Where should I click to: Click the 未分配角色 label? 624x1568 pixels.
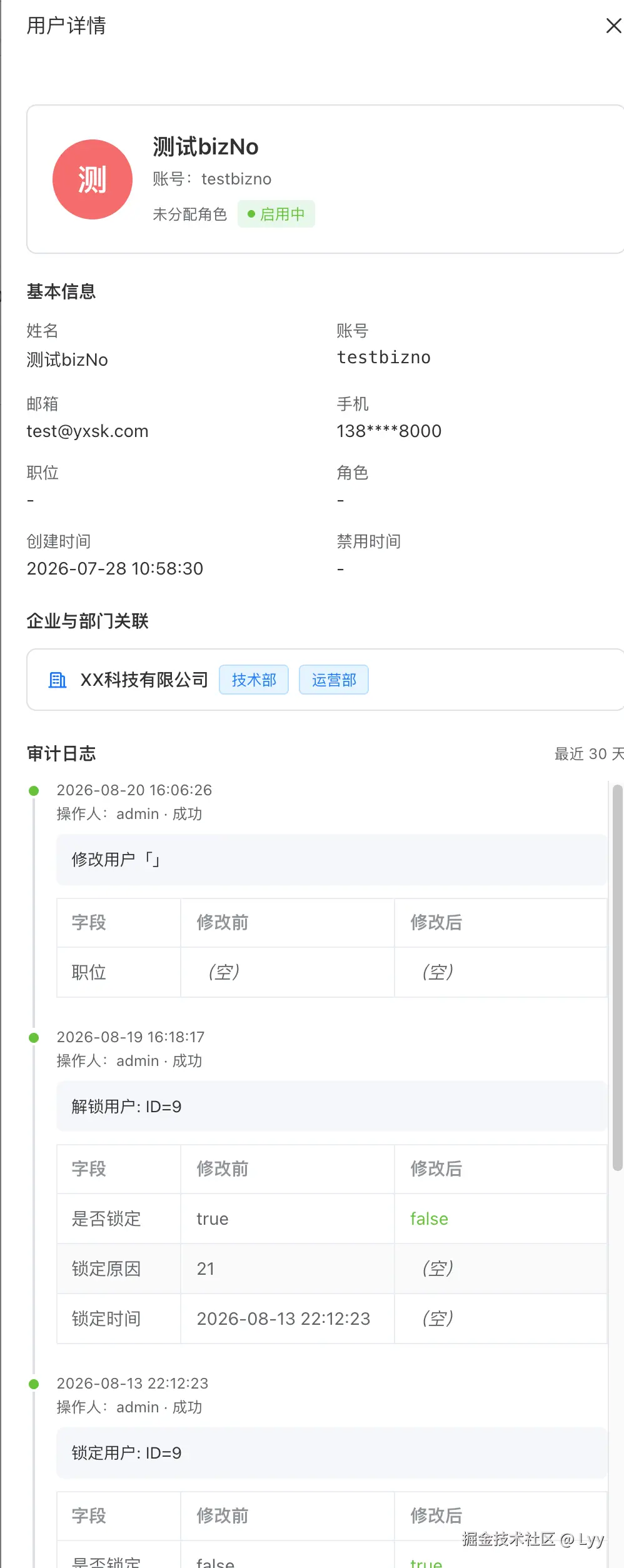190,214
